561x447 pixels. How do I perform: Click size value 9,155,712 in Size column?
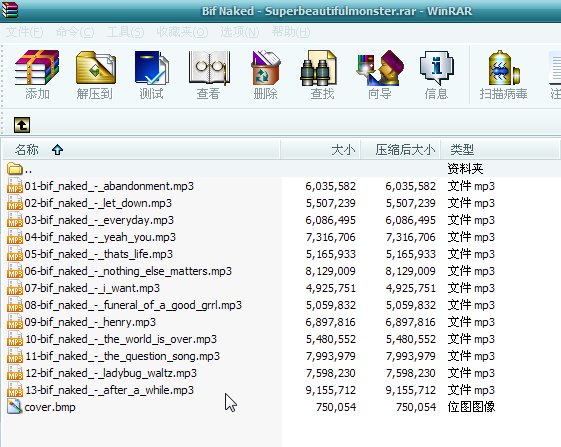coord(331,390)
